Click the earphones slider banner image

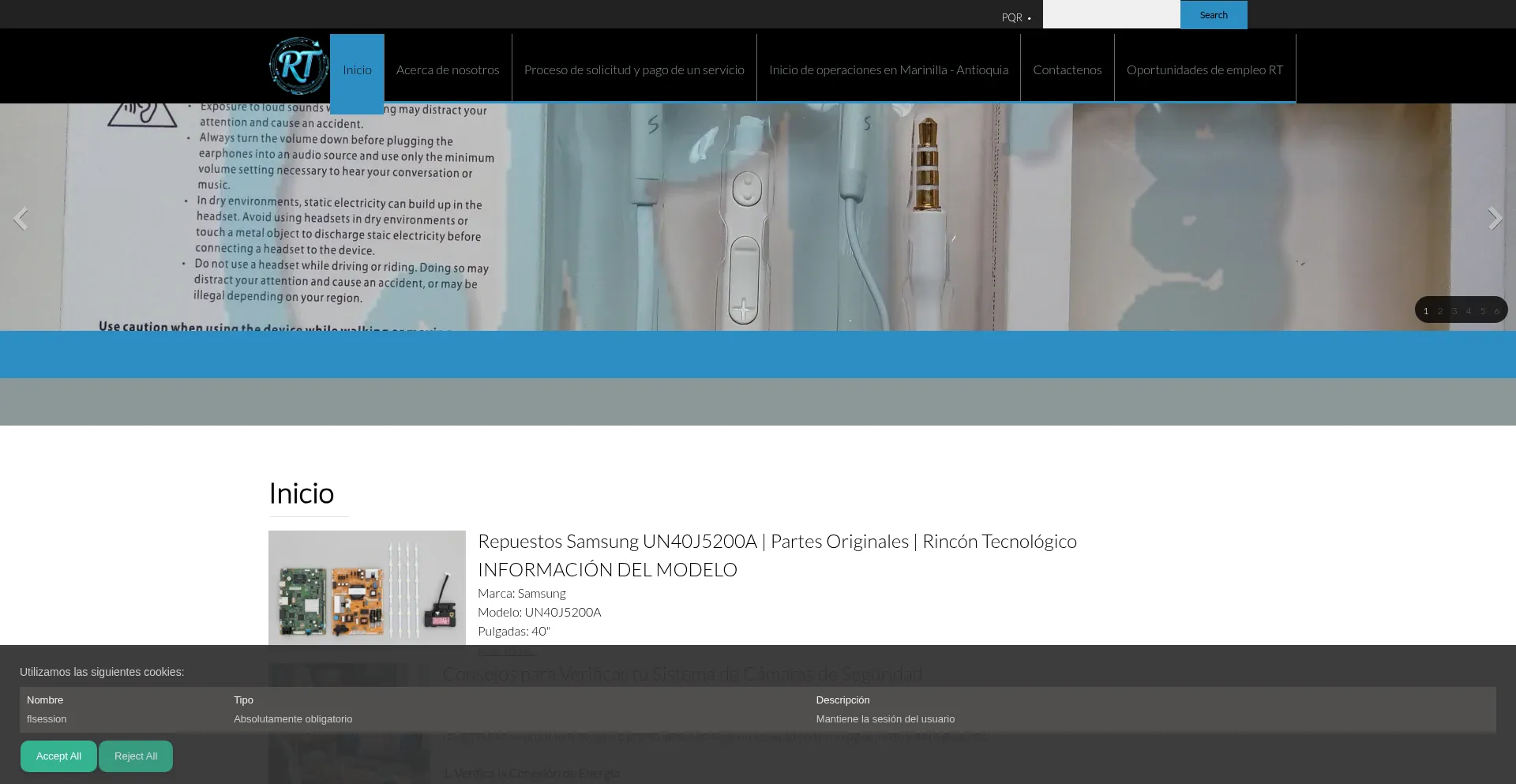point(758,217)
